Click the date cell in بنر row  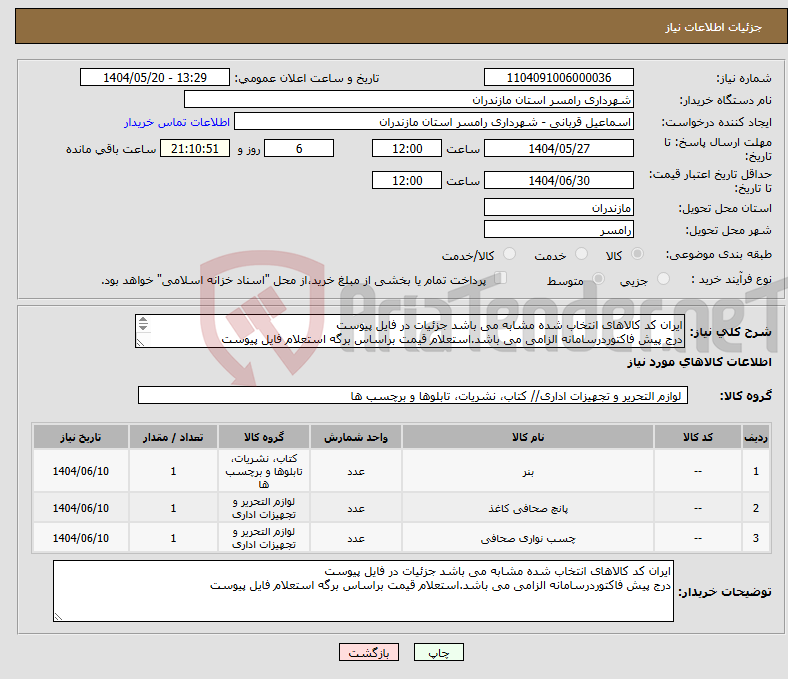(81, 471)
